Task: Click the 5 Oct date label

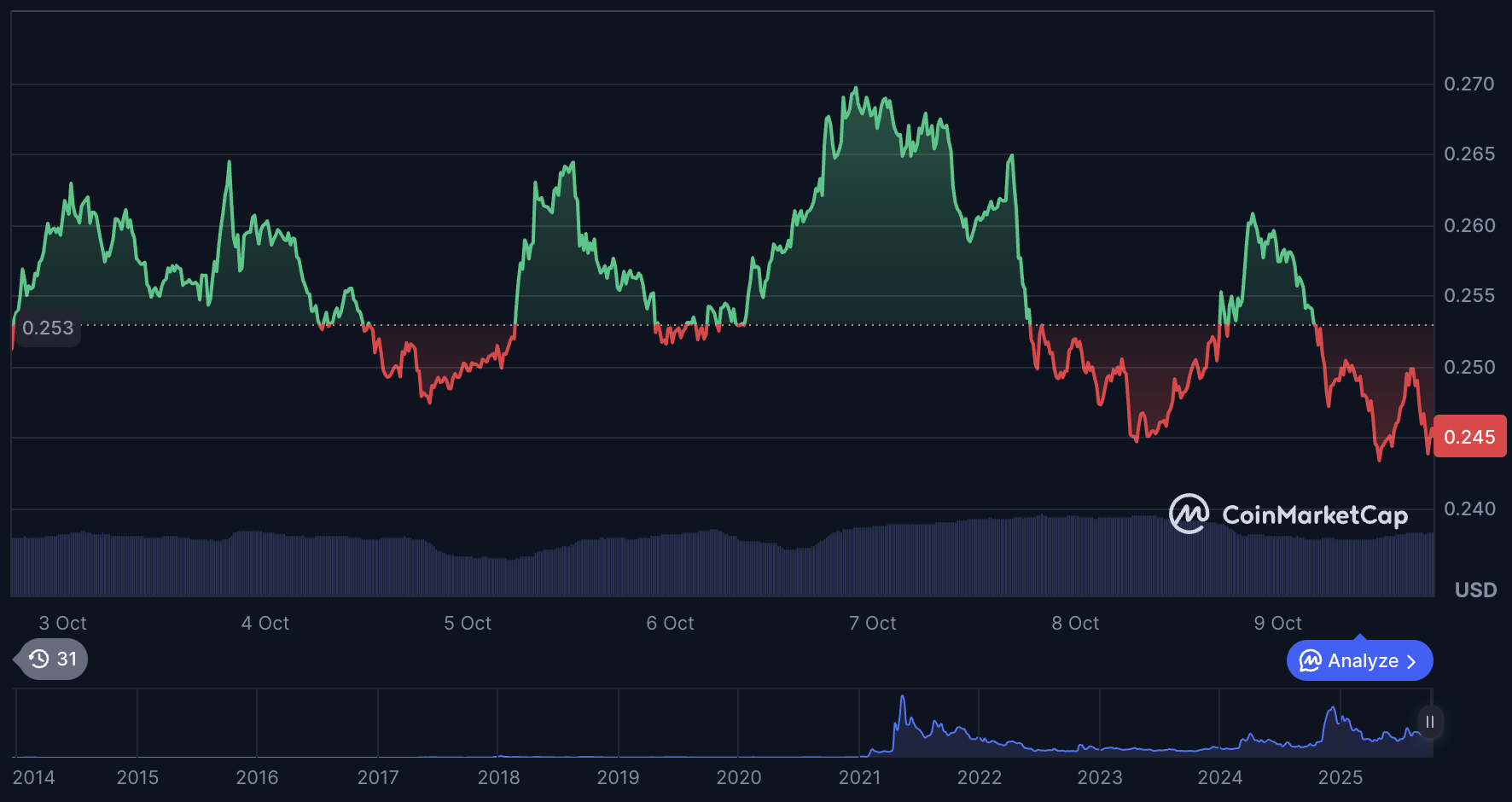Action: pyautogui.click(x=468, y=624)
